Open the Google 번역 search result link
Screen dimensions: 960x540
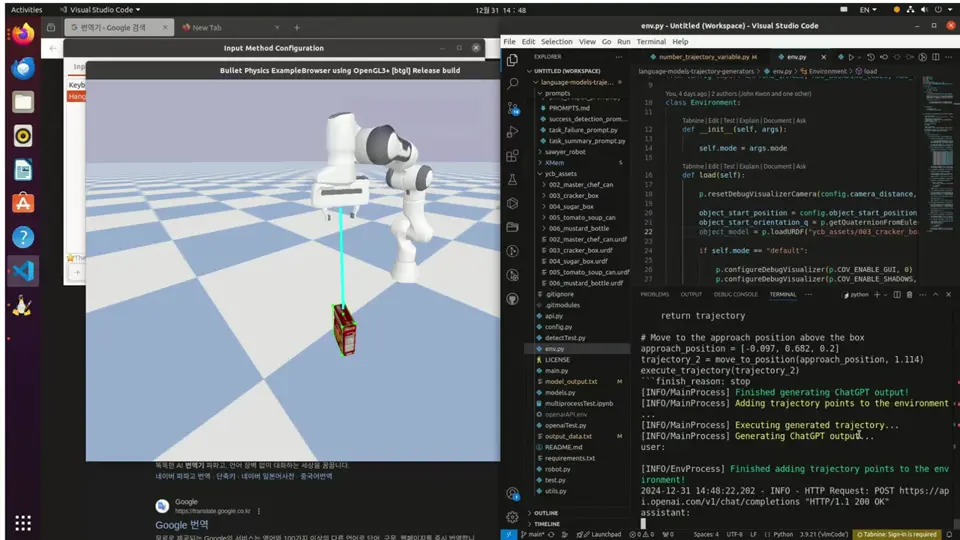pyautogui.click(x=181, y=525)
